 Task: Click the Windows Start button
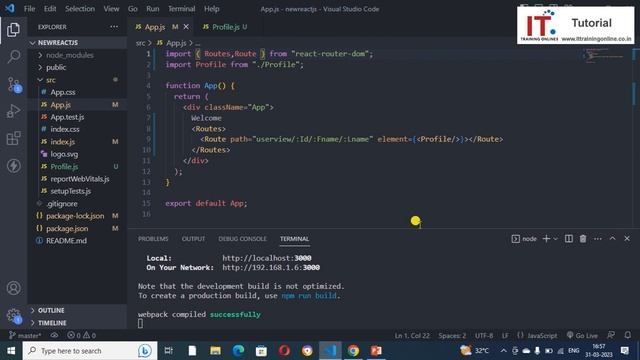point(11,351)
